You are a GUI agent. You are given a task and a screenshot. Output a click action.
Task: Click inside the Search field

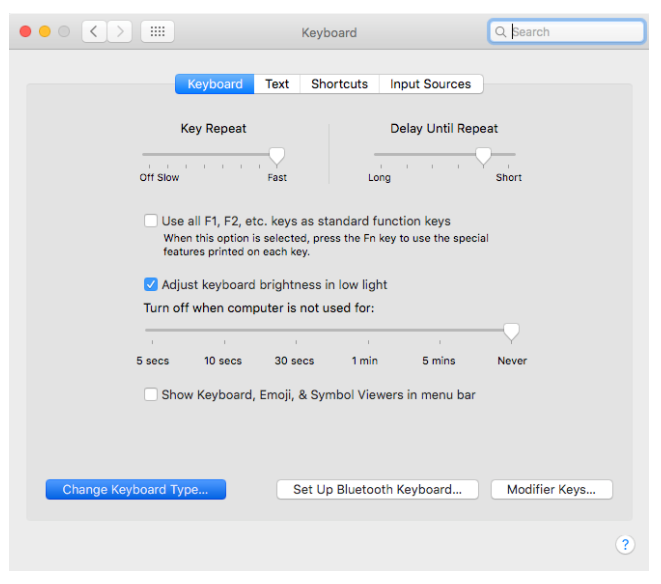click(575, 32)
